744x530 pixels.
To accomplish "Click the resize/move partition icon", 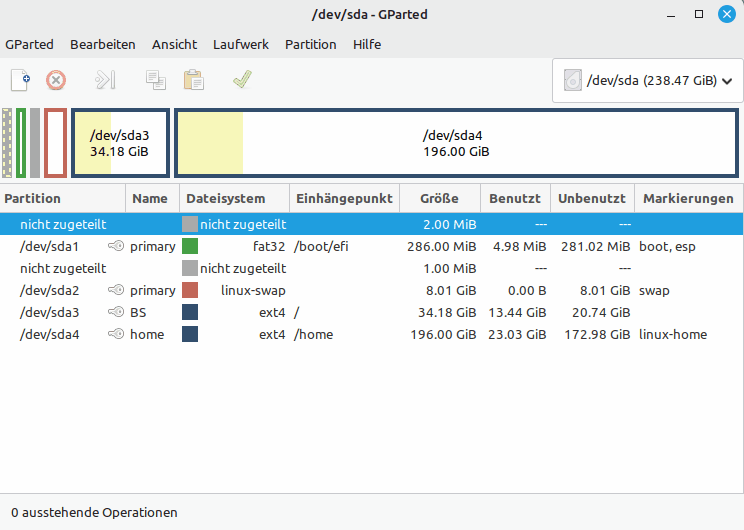I will coord(105,80).
